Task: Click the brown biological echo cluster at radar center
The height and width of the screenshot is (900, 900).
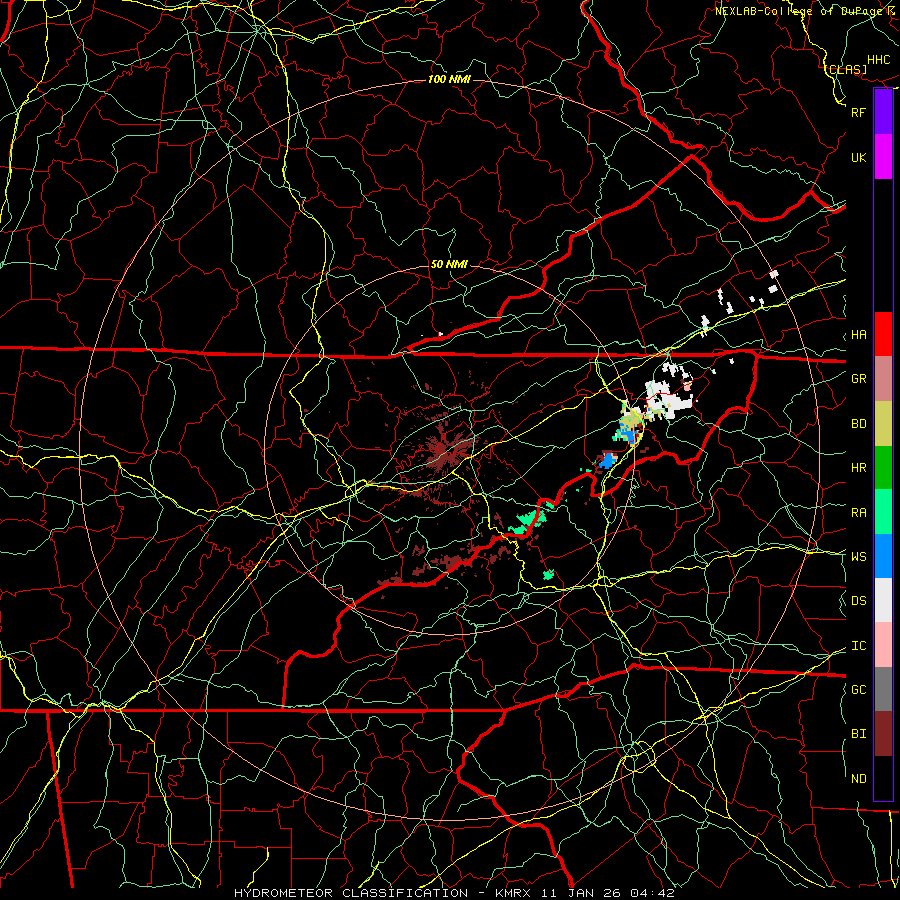Action: [445, 449]
